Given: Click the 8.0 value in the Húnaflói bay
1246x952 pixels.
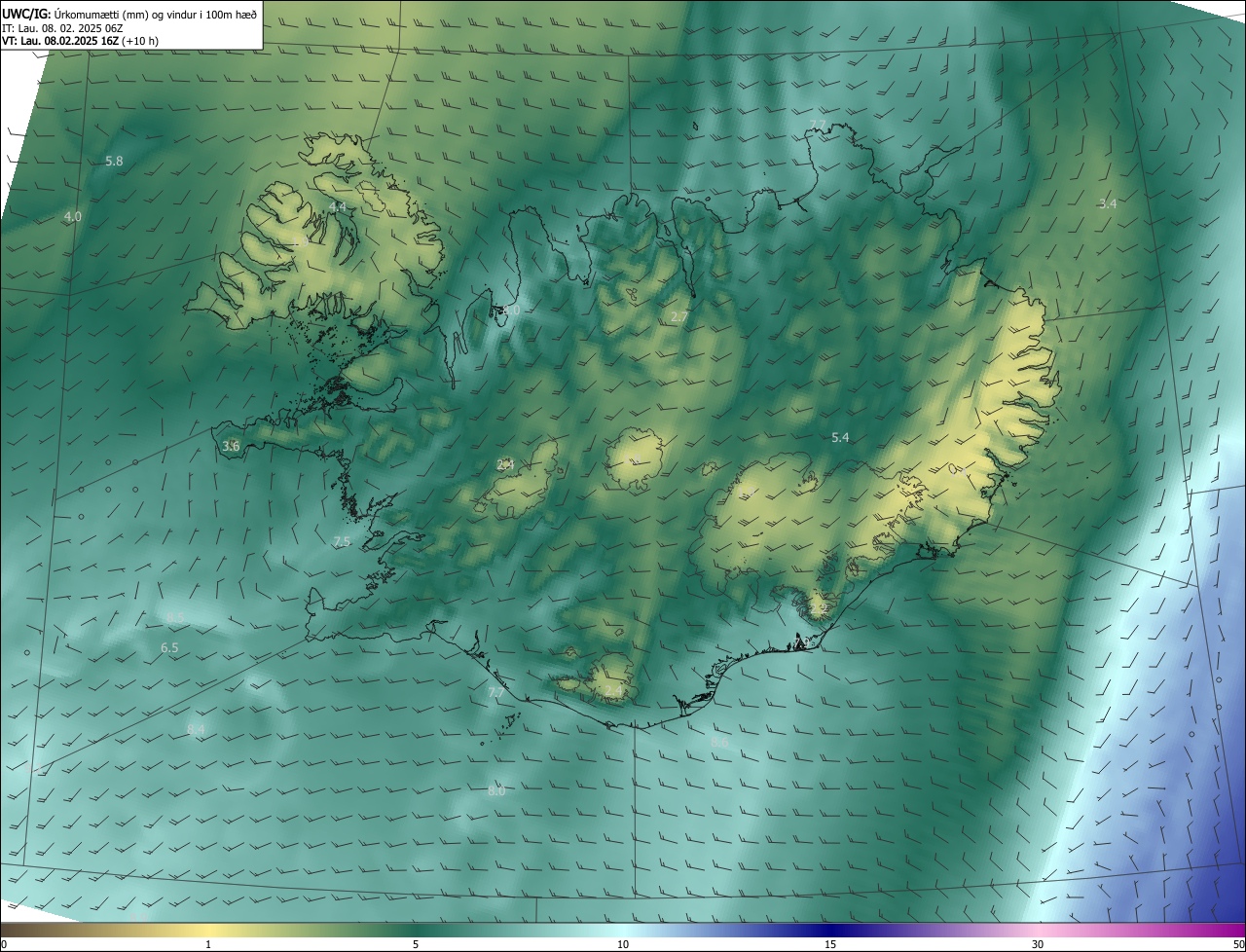Looking at the screenshot, I should [511, 310].
